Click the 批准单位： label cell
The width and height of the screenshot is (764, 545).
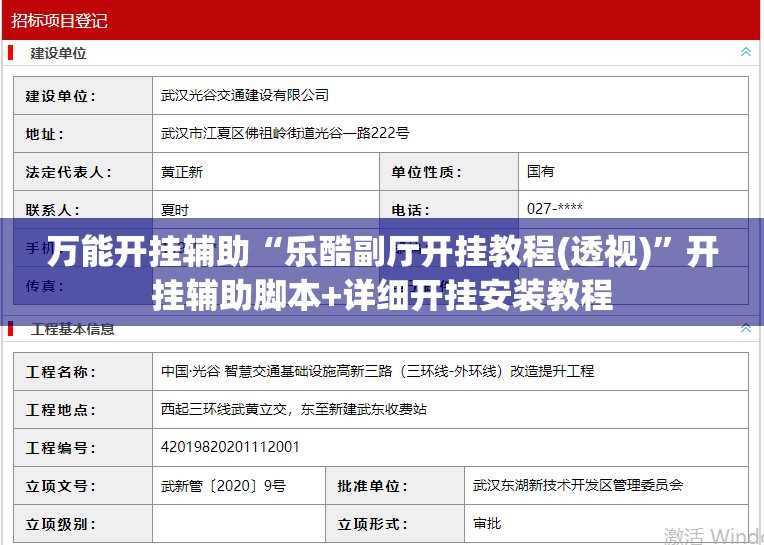pos(395,486)
